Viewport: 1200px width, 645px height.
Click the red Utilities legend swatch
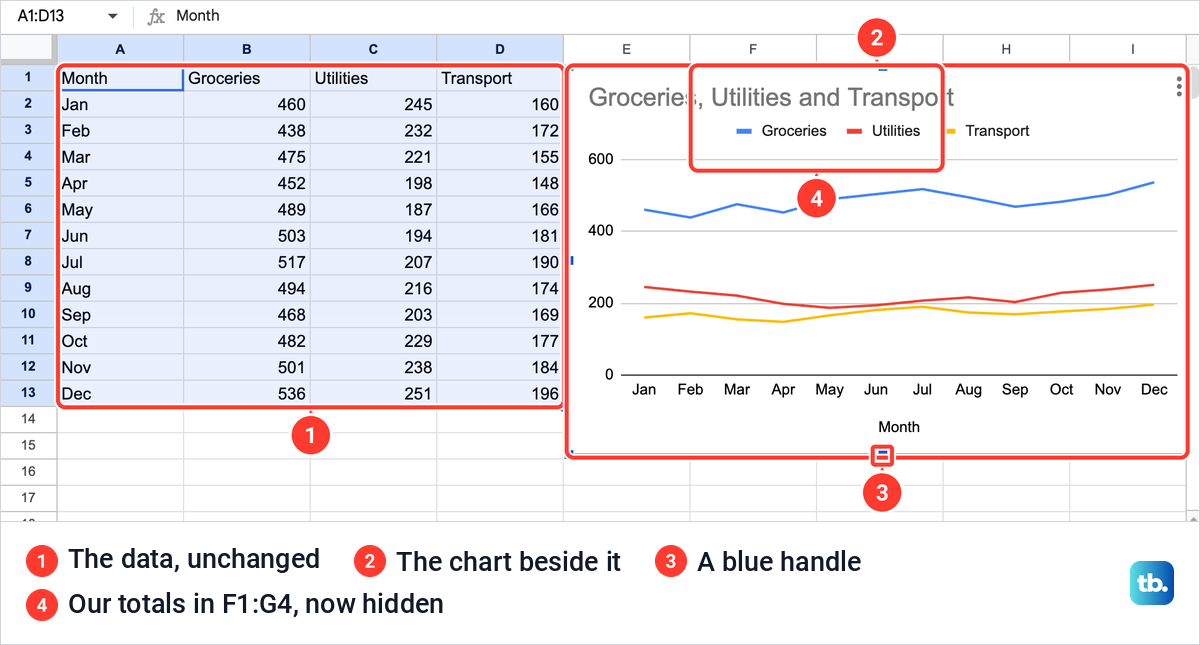(855, 131)
